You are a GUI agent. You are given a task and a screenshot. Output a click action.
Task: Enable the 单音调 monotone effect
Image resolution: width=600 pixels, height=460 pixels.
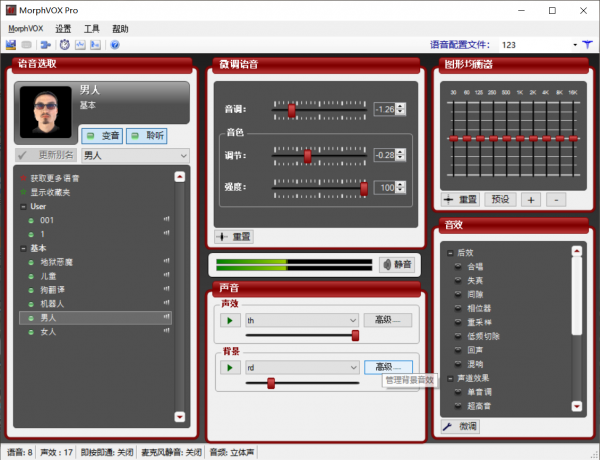(x=458, y=392)
